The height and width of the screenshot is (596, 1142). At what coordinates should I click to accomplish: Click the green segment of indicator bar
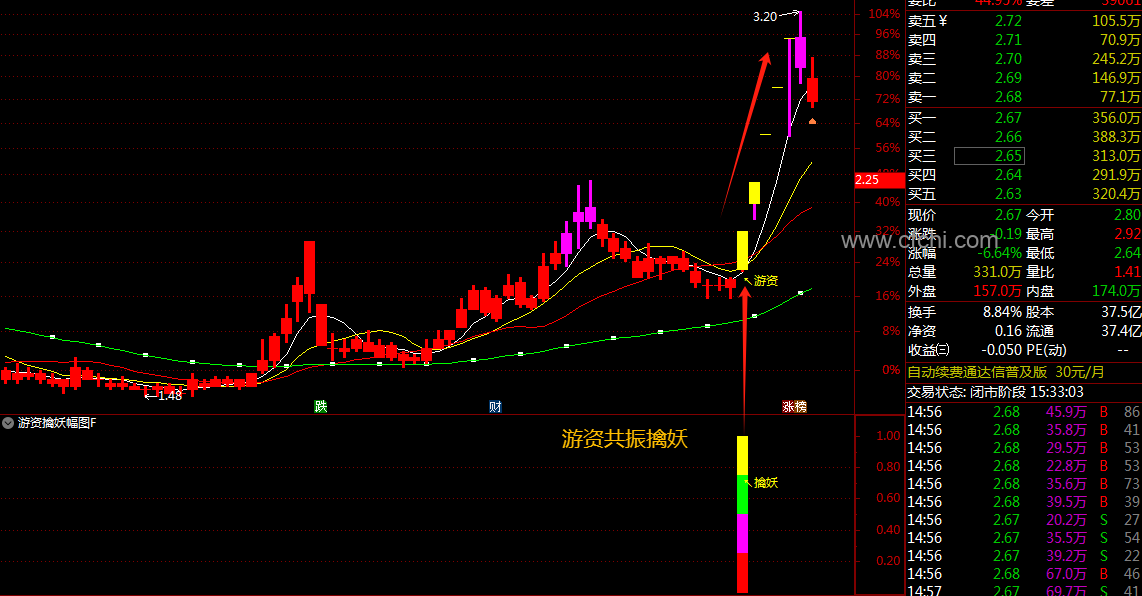[742, 495]
